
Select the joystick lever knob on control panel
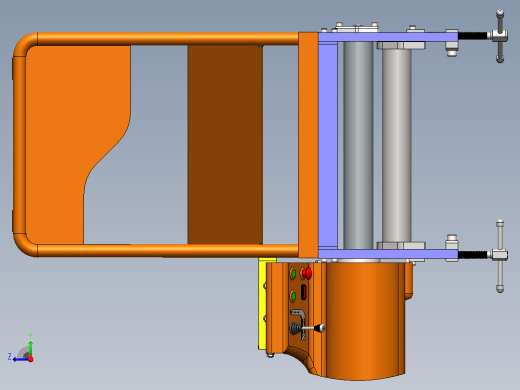tap(321, 328)
